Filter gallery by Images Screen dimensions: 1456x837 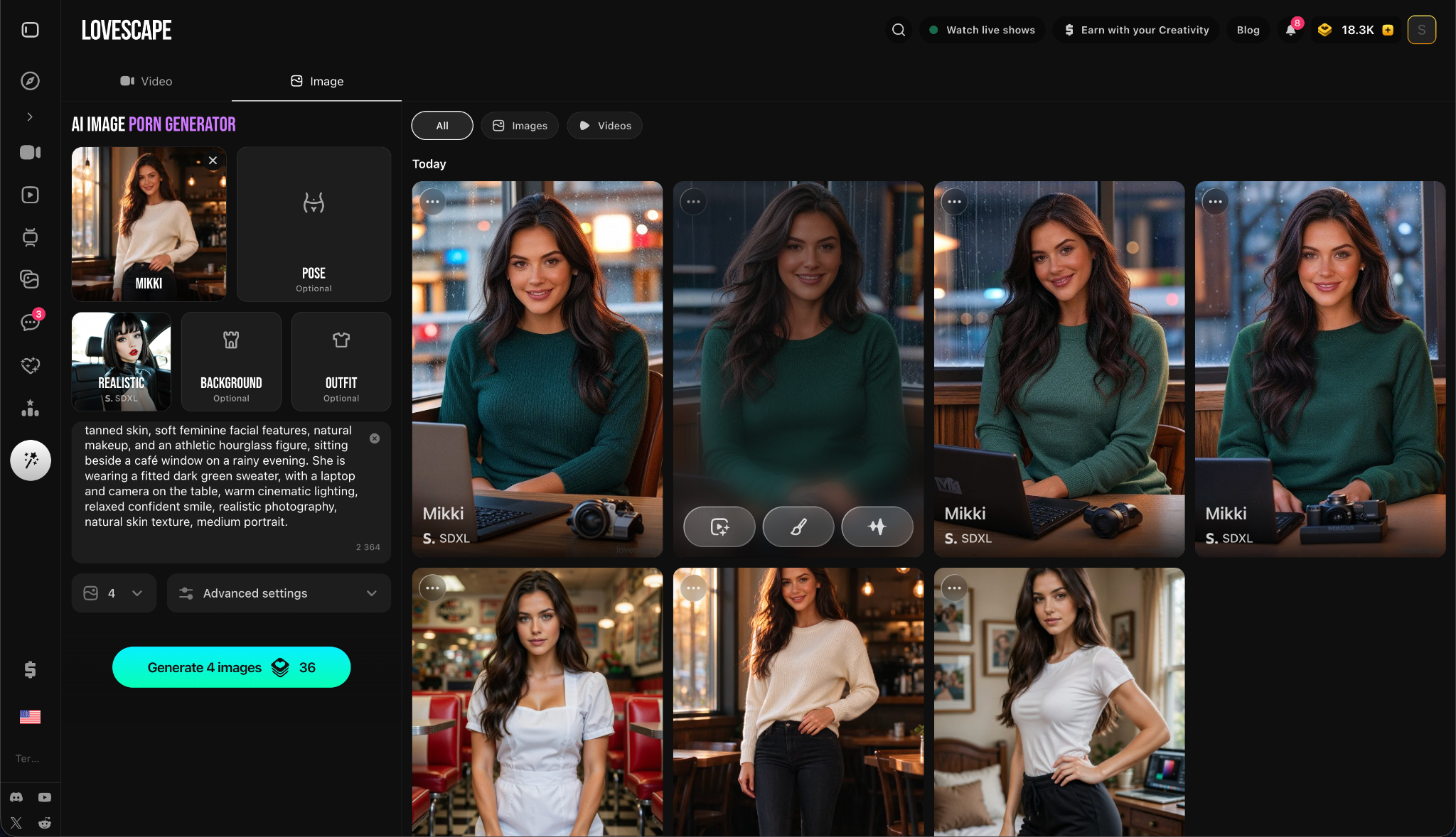(x=520, y=126)
